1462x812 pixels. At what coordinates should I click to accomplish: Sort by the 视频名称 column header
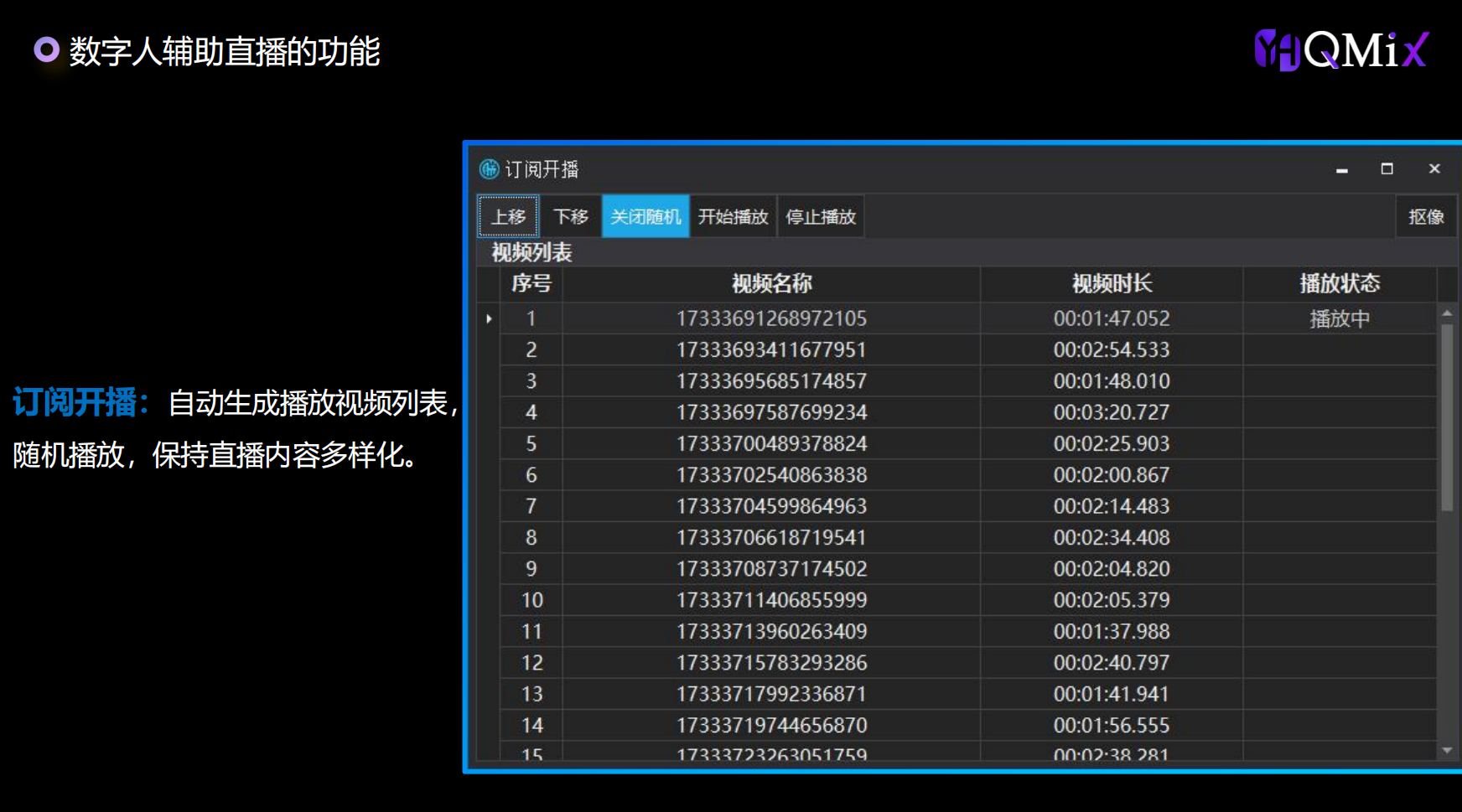pos(771,284)
